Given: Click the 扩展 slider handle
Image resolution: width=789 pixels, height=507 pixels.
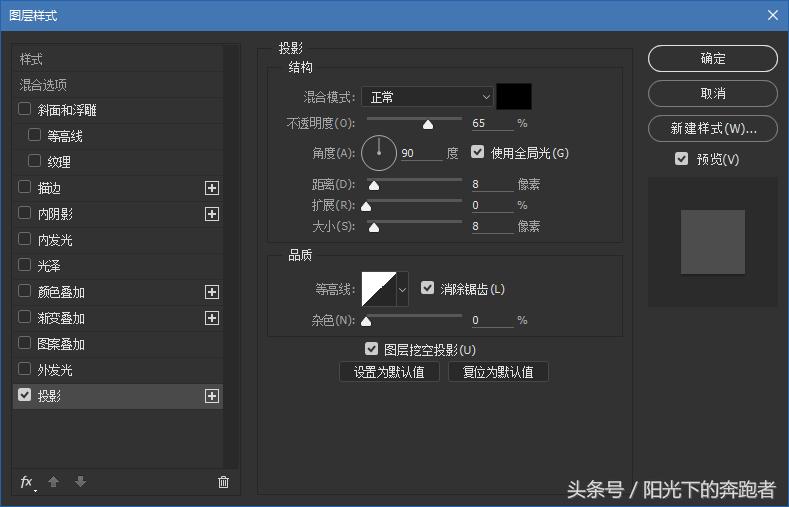Looking at the screenshot, I should tap(366, 206).
